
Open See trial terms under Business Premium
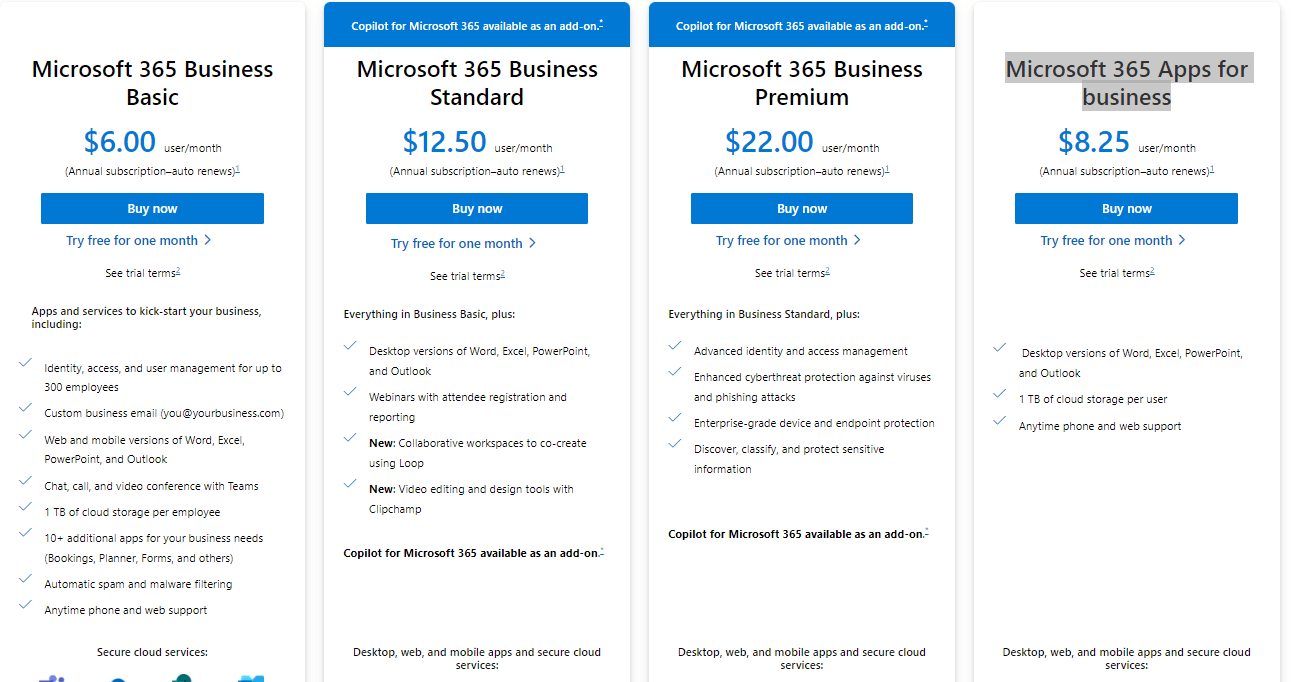pos(791,272)
